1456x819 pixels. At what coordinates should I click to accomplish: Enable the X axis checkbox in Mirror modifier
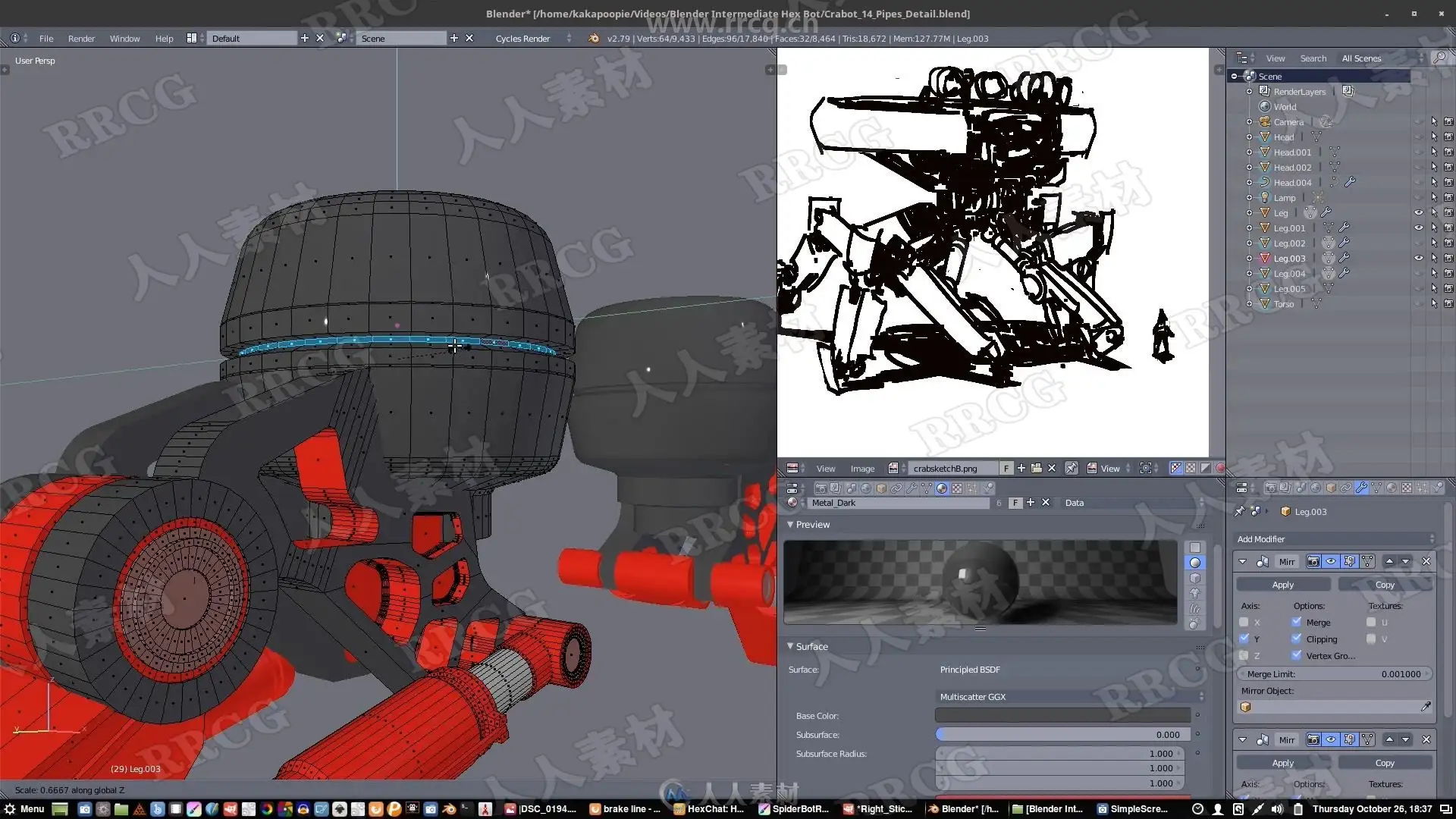pos(1244,623)
